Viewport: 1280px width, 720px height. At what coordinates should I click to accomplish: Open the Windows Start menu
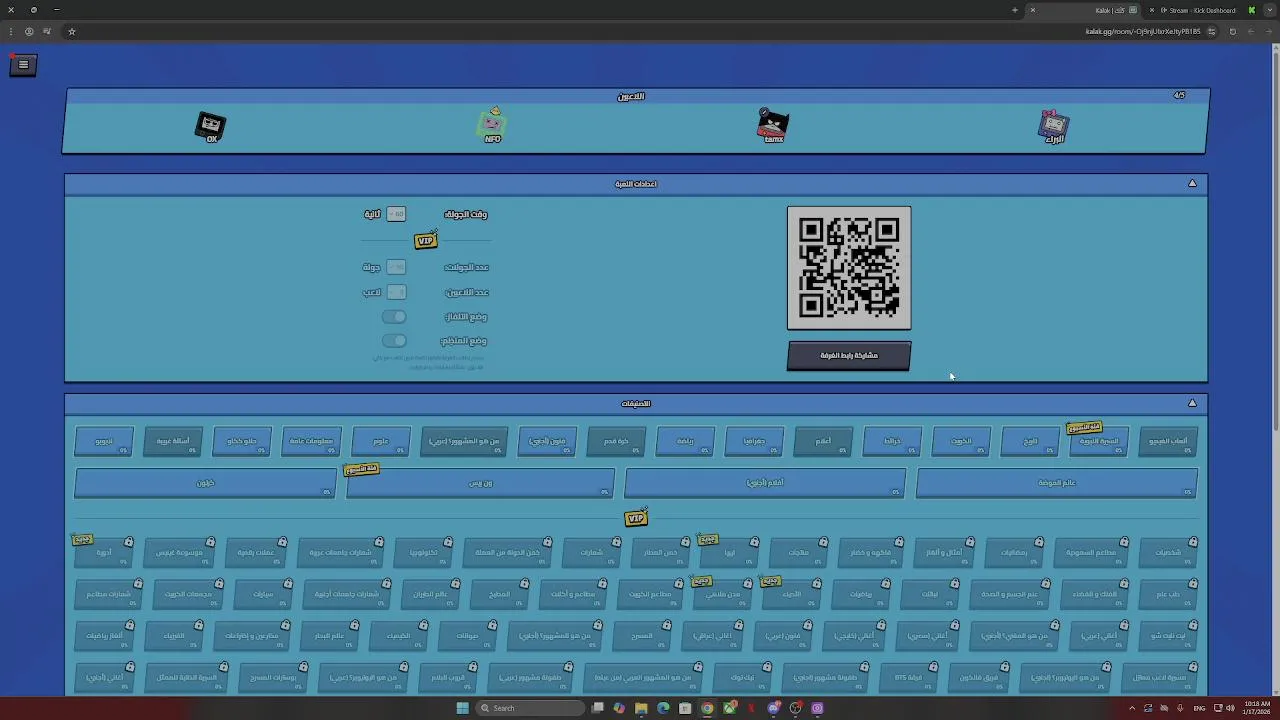pos(462,708)
